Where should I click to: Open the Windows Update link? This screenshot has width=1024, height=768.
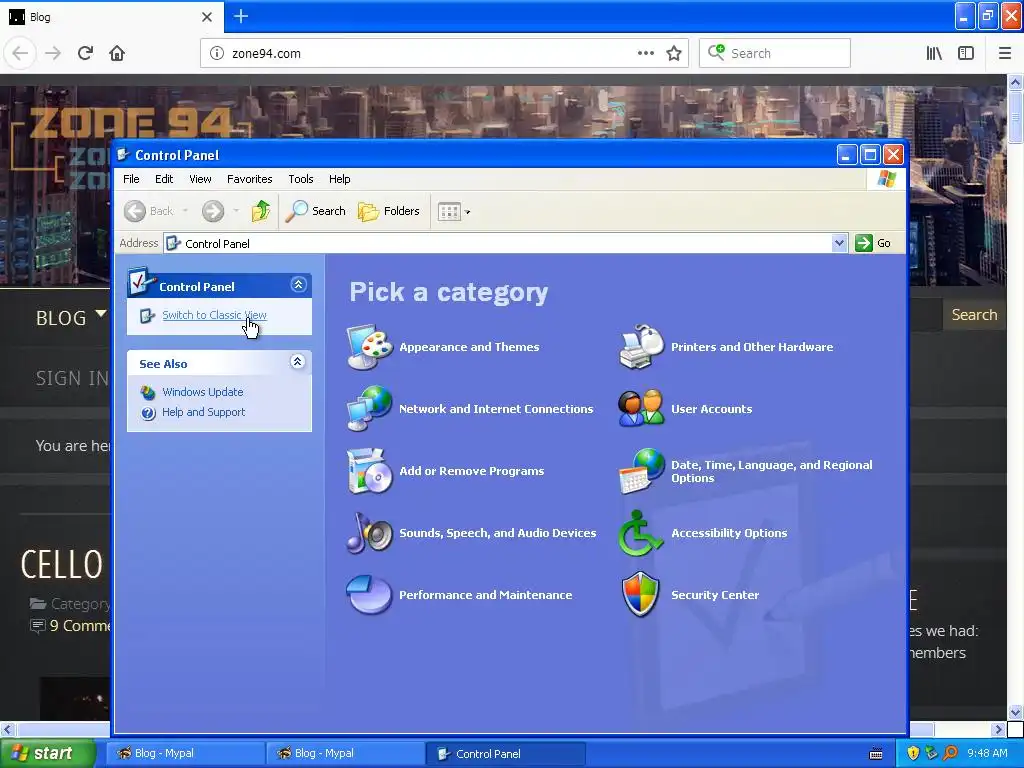pyautogui.click(x=202, y=392)
